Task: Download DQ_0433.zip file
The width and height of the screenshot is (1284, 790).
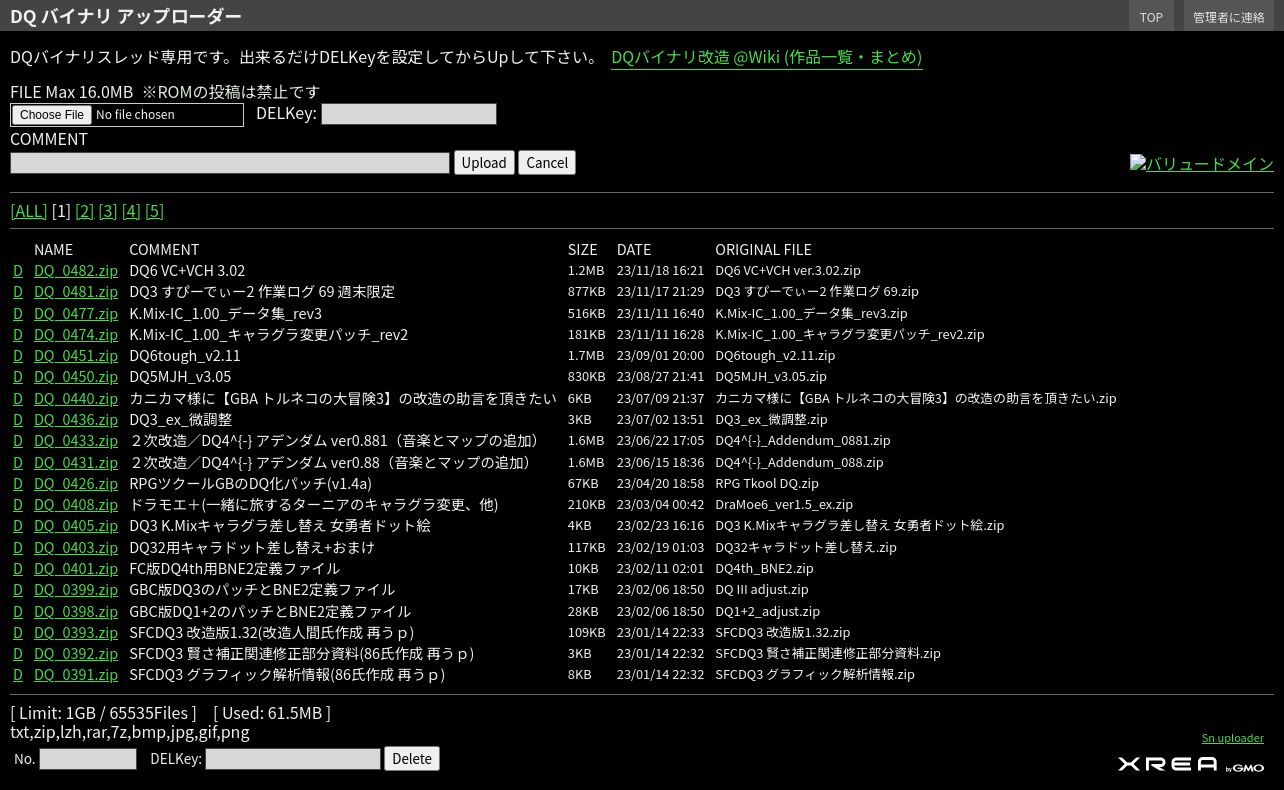Action: tap(76, 441)
